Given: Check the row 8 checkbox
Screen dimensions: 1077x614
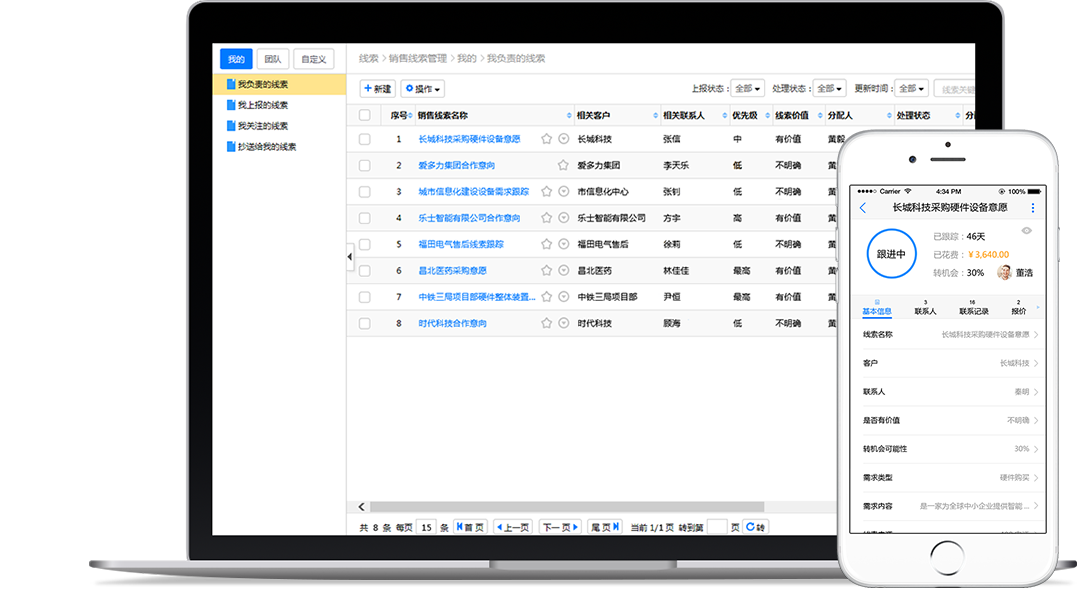Looking at the screenshot, I should [x=365, y=323].
